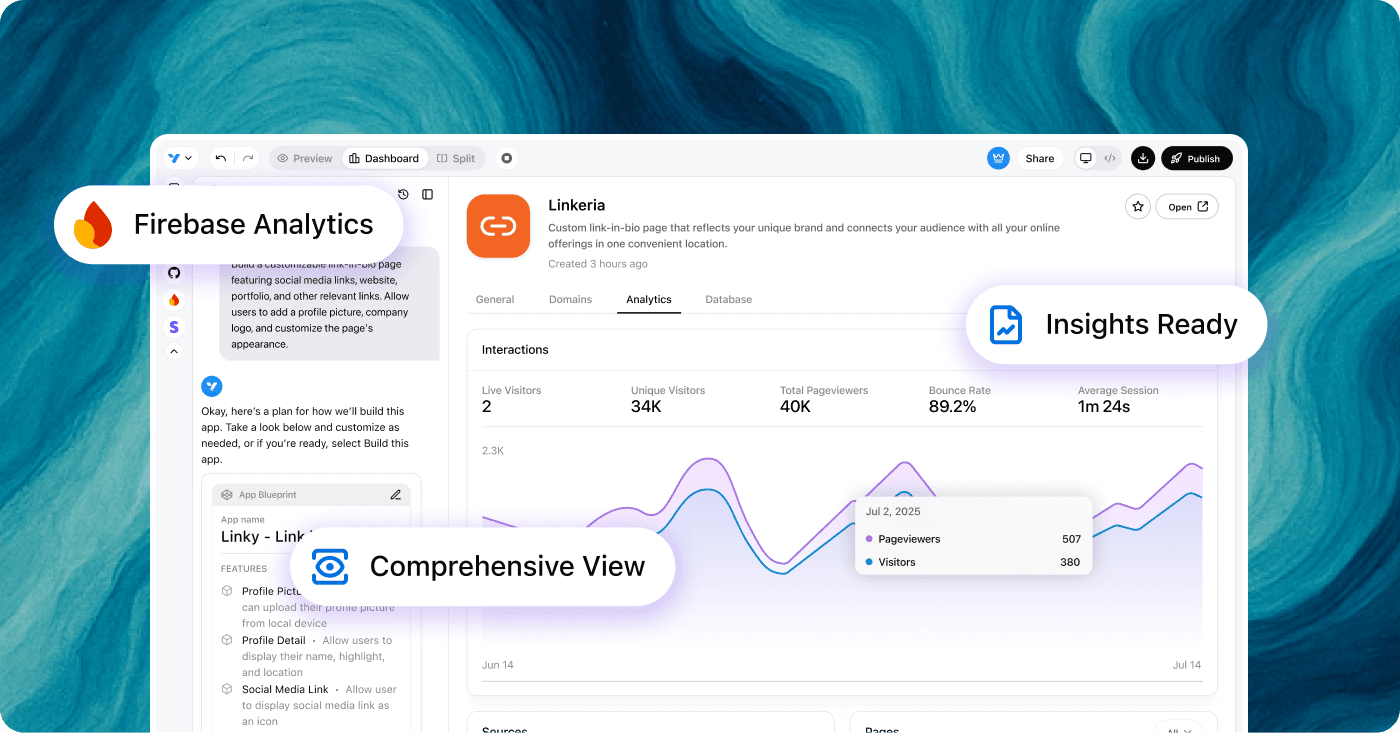
Task: Open the chat version history icon
Action: click(403, 194)
